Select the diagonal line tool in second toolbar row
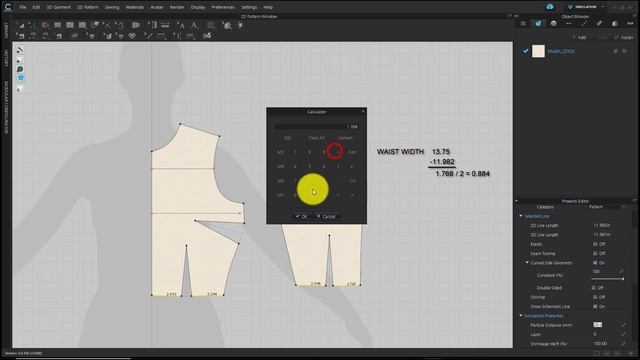640x360 pixels. (149, 36)
